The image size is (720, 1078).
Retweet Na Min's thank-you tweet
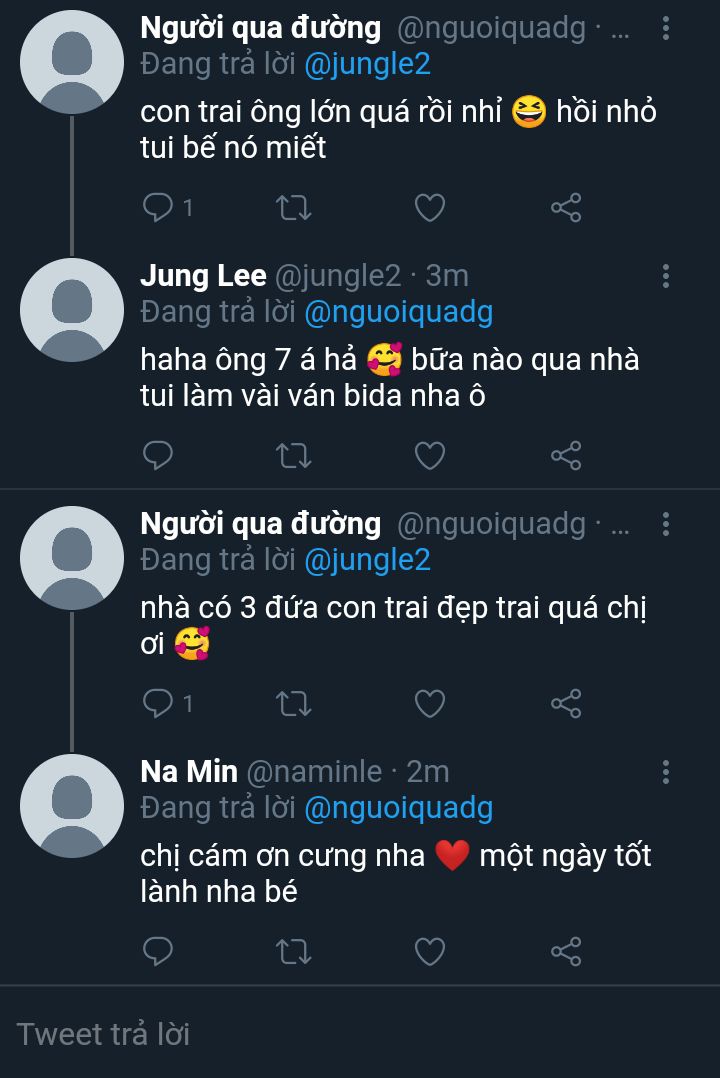tap(293, 951)
